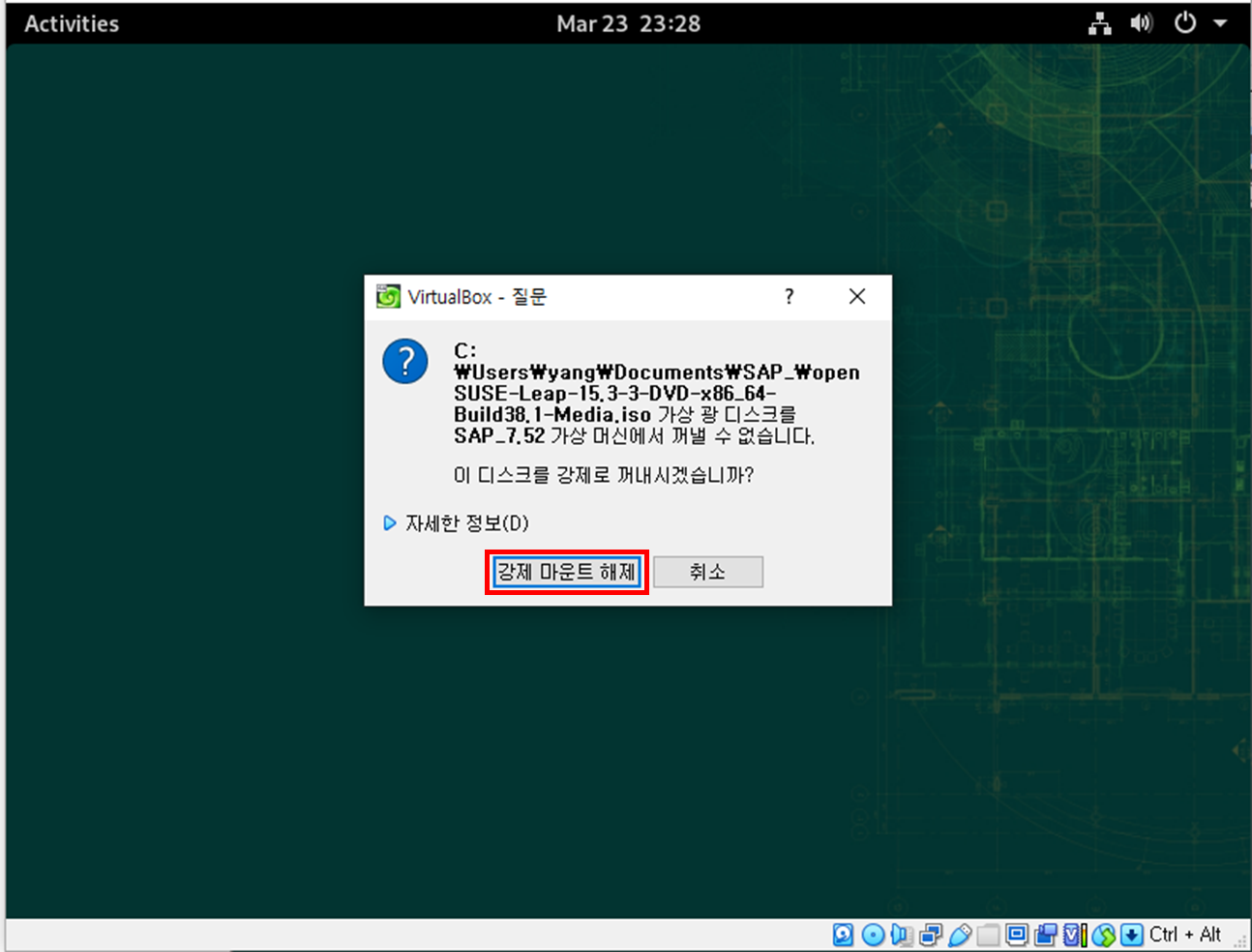The image size is (1252, 952).
Task: Click the VirtualBox - 질문 title text
Action: (477, 297)
